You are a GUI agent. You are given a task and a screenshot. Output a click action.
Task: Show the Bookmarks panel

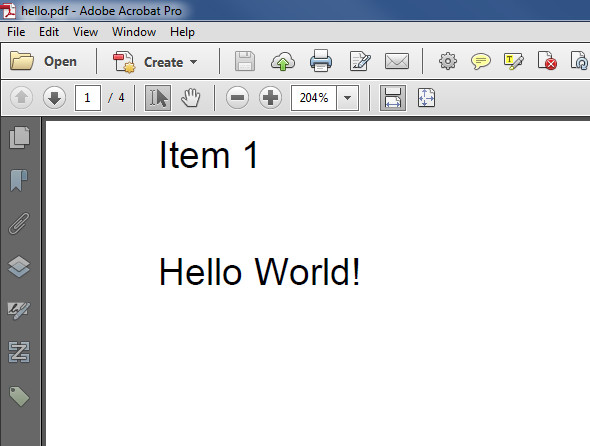(x=18, y=180)
